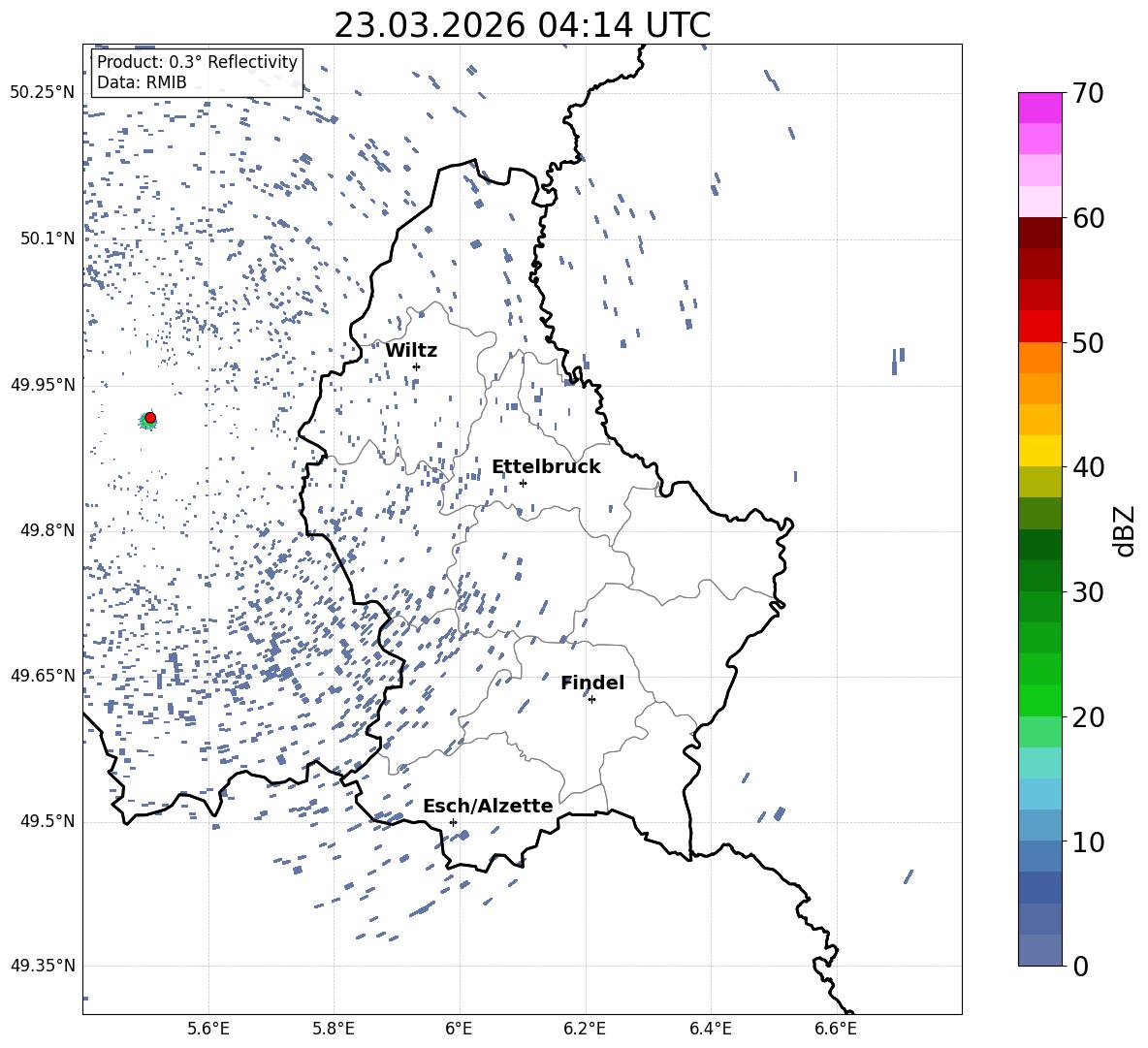Click the Ettelbruck station cross marker

click(523, 483)
